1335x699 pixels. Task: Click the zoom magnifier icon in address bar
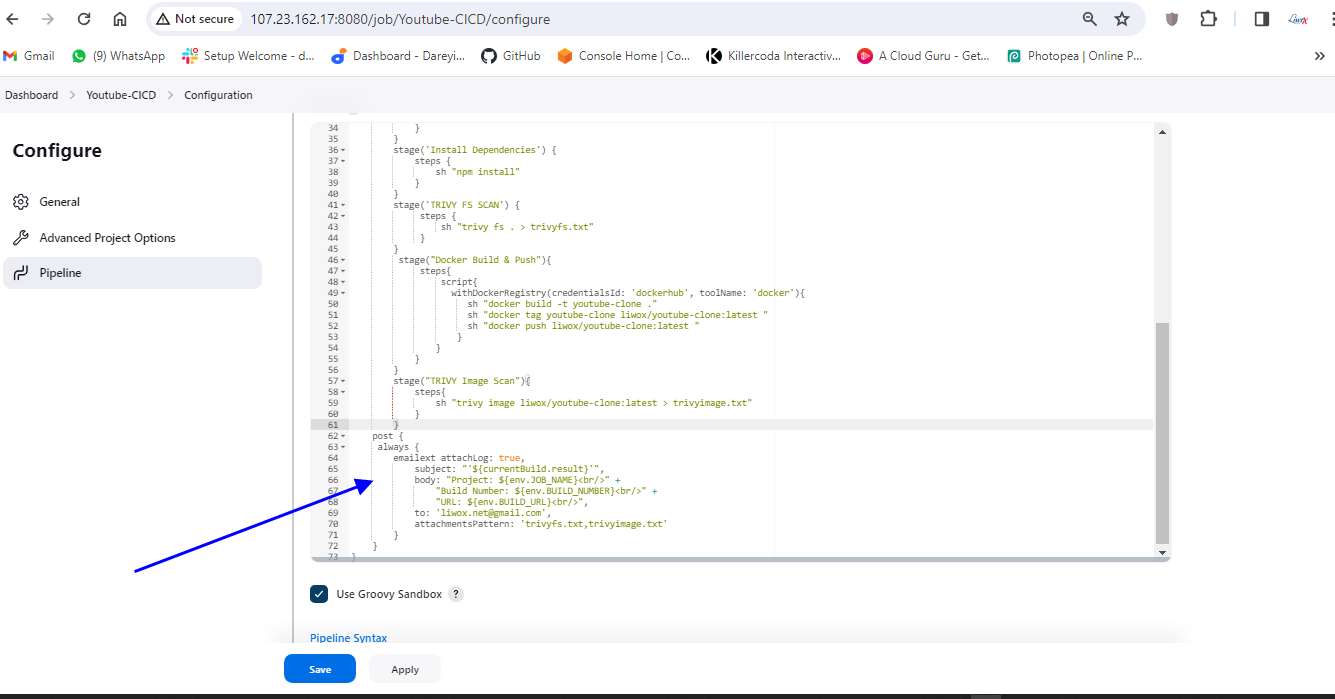point(1090,19)
